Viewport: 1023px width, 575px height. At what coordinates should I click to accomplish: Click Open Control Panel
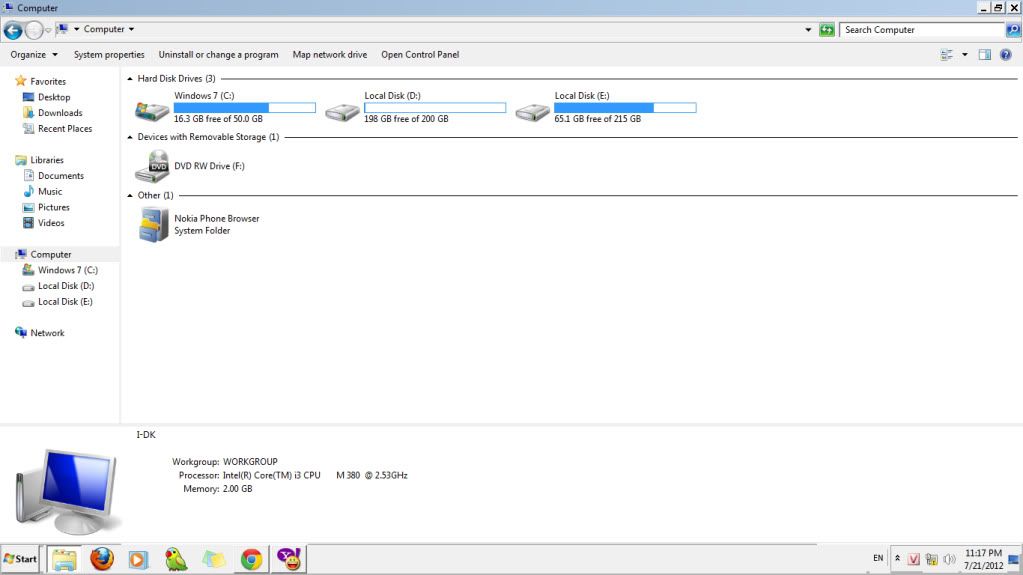tap(420, 55)
